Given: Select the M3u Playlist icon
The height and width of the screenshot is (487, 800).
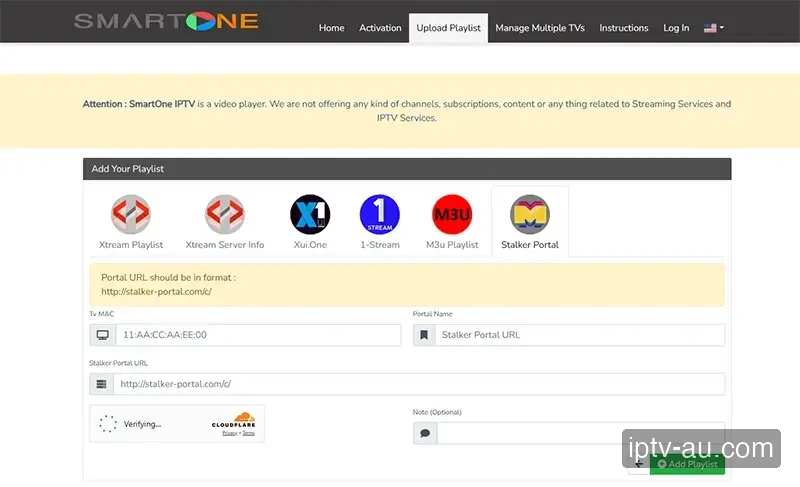Looking at the screenshot, I should click(452, 214).
